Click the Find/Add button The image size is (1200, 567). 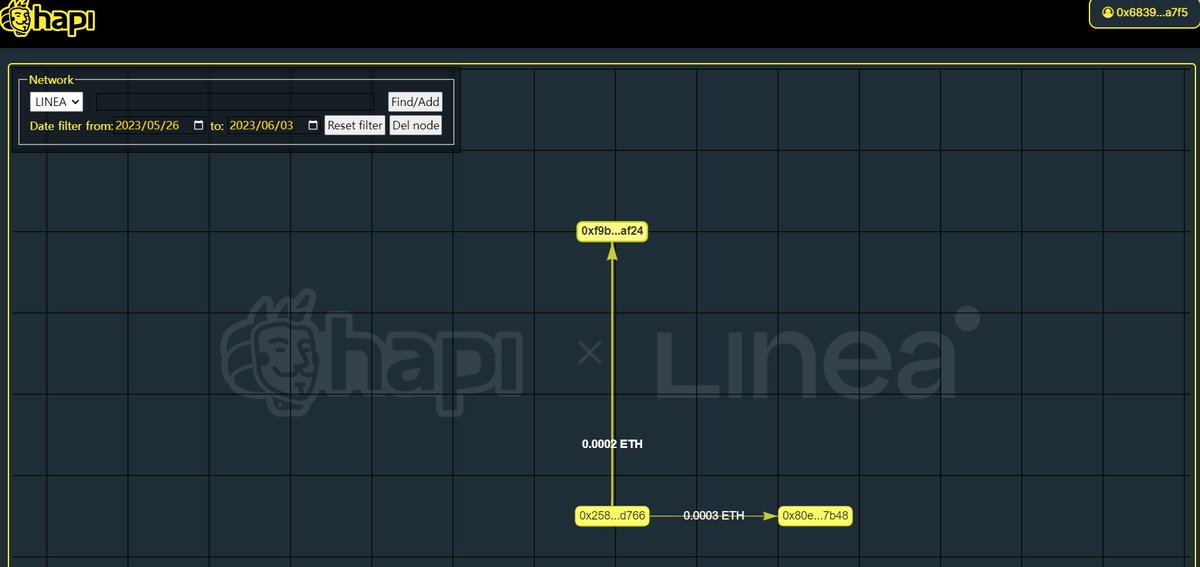click(415, 102)
